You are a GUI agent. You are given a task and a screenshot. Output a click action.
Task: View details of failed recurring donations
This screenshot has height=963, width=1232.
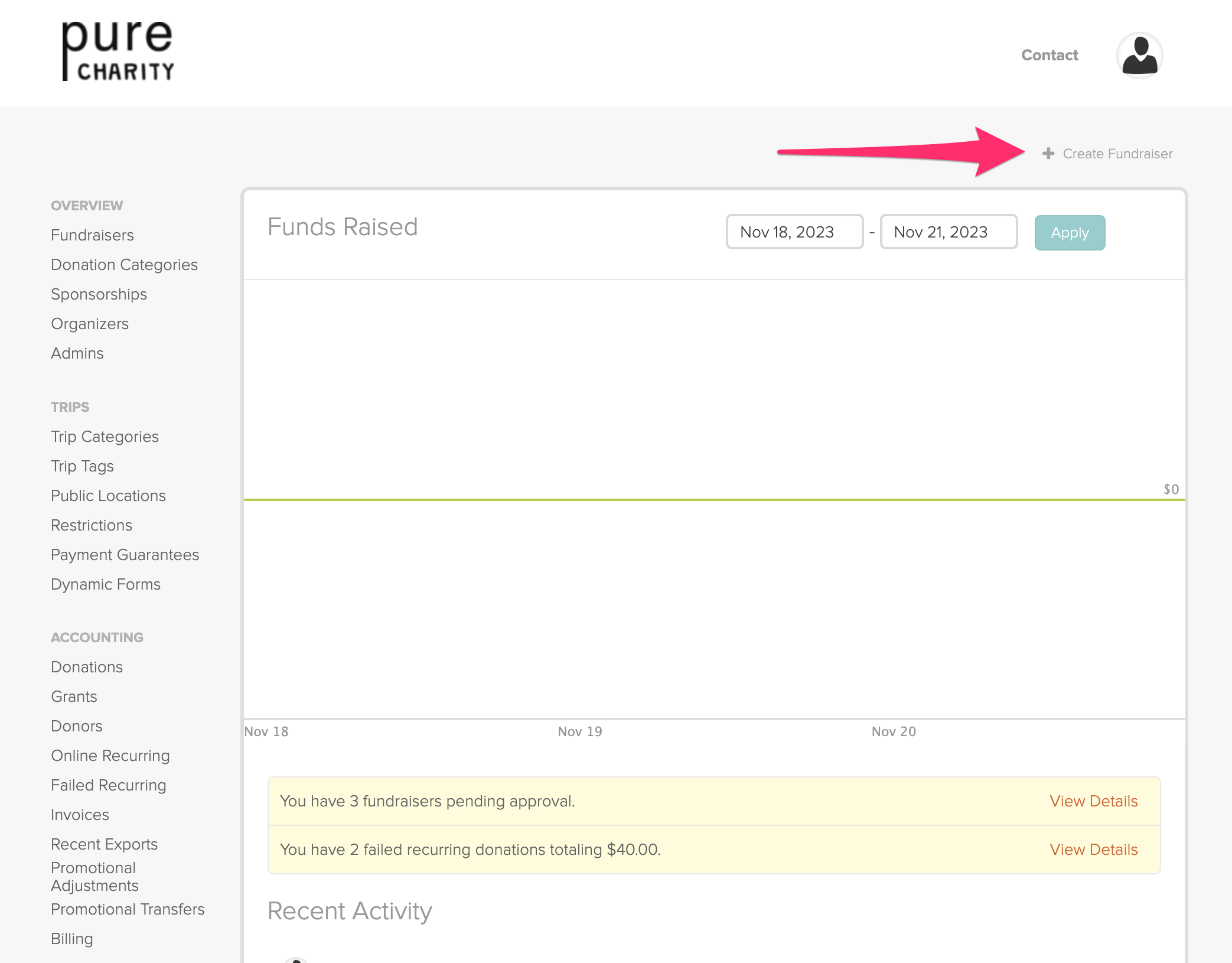1093,850
